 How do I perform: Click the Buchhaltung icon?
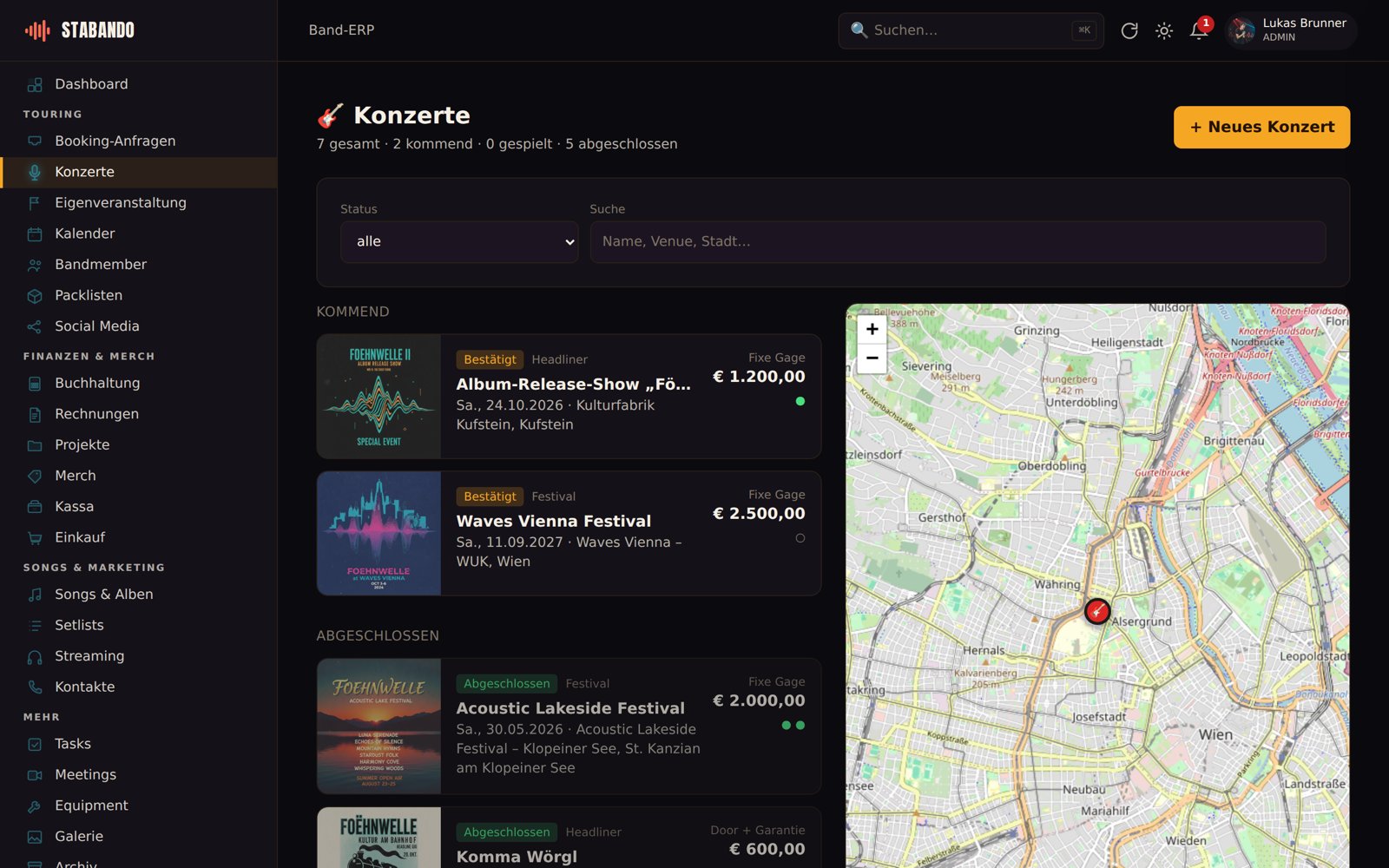[x=35, y=383]
